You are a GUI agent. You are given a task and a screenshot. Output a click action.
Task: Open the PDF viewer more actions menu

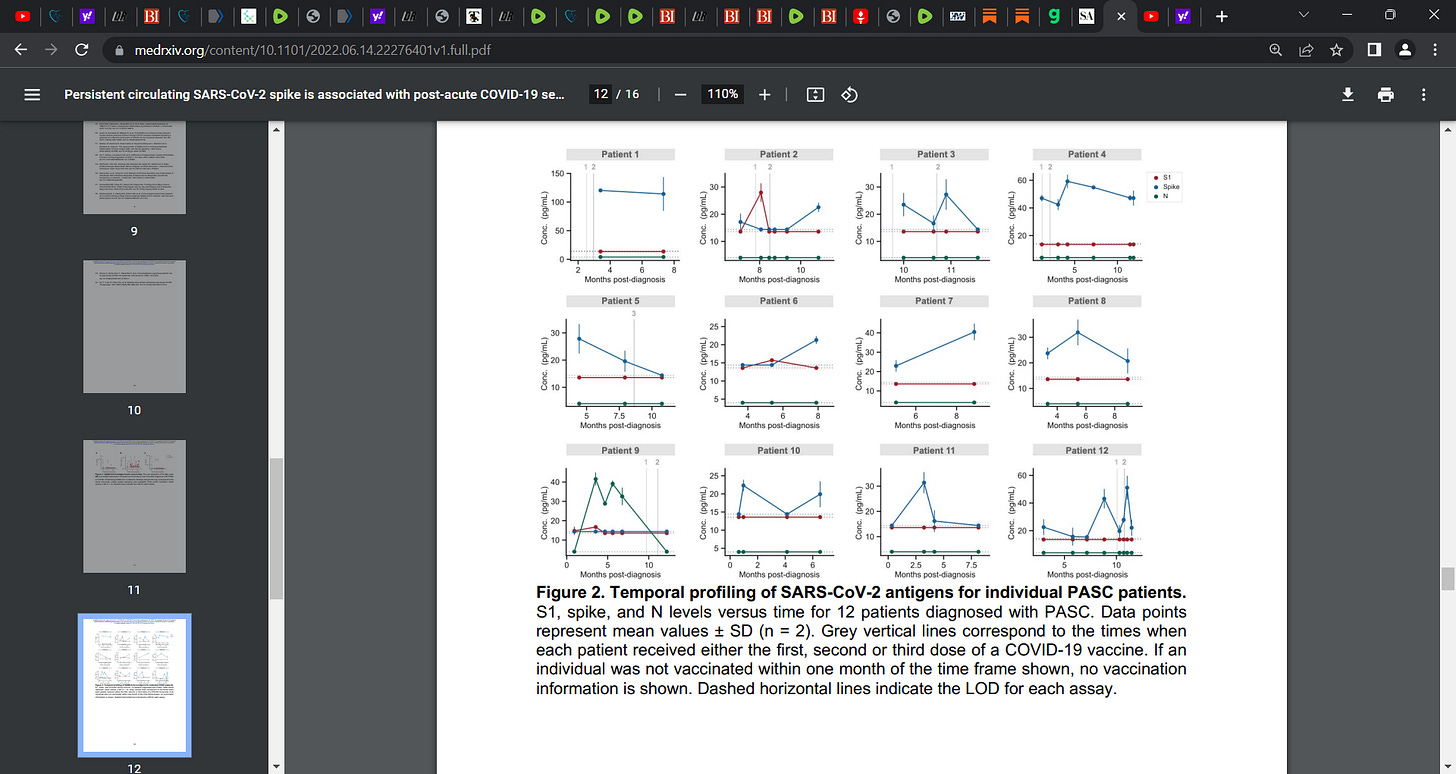[x=1423, y=94]
